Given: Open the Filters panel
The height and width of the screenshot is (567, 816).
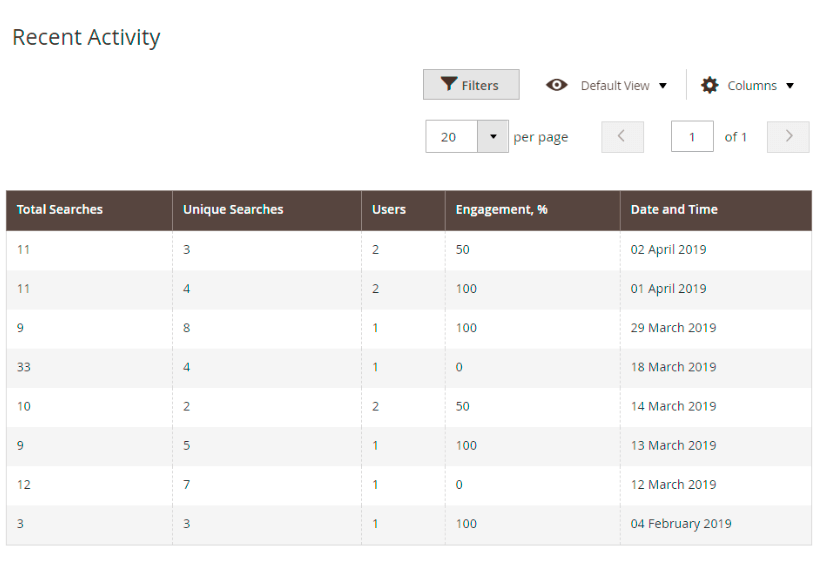Looking at the screenshot, I should point(471,85).
